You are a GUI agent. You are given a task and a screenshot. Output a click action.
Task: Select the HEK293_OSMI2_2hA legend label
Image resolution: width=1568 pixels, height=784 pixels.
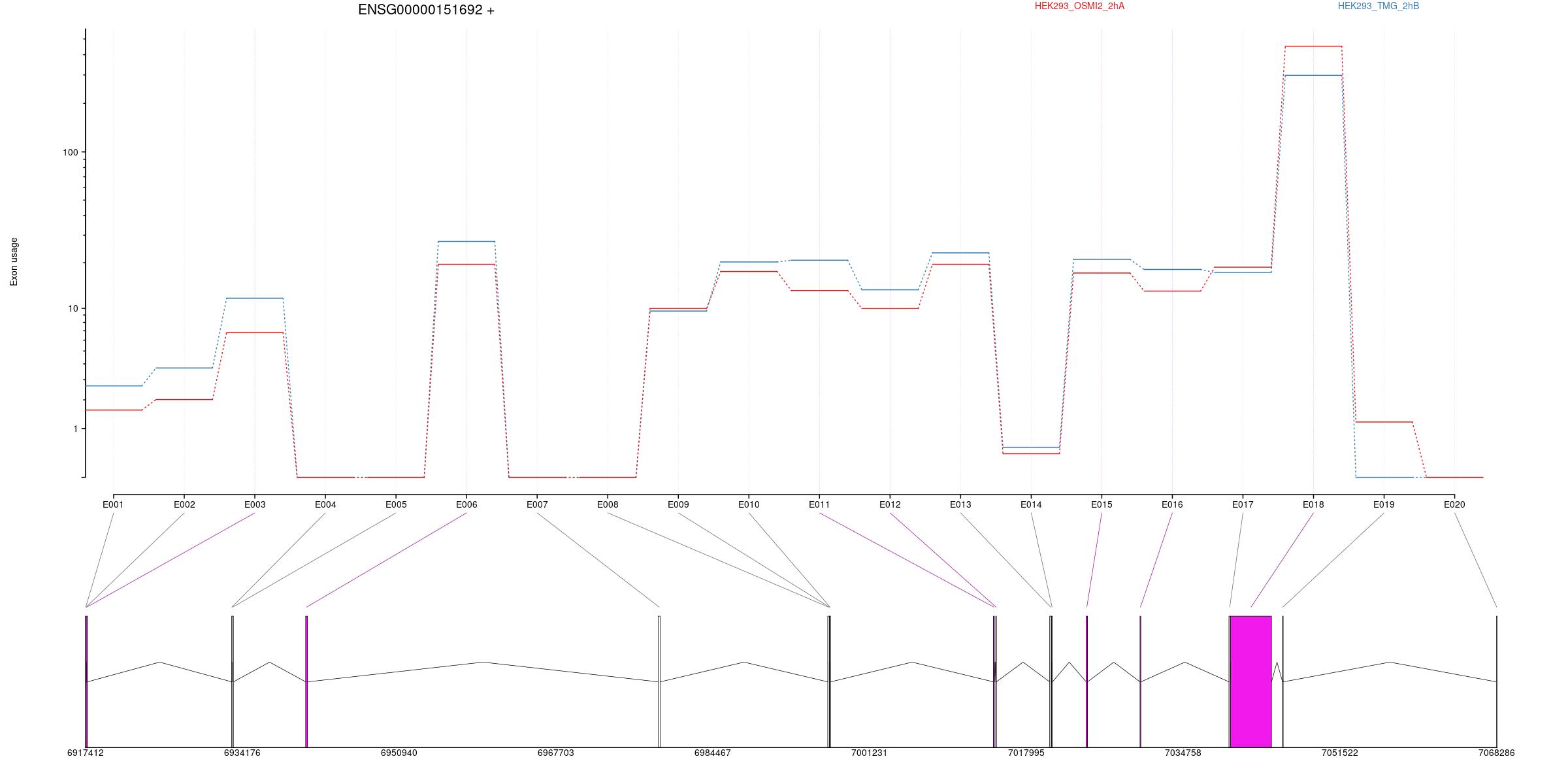[x=1079, y=6]
